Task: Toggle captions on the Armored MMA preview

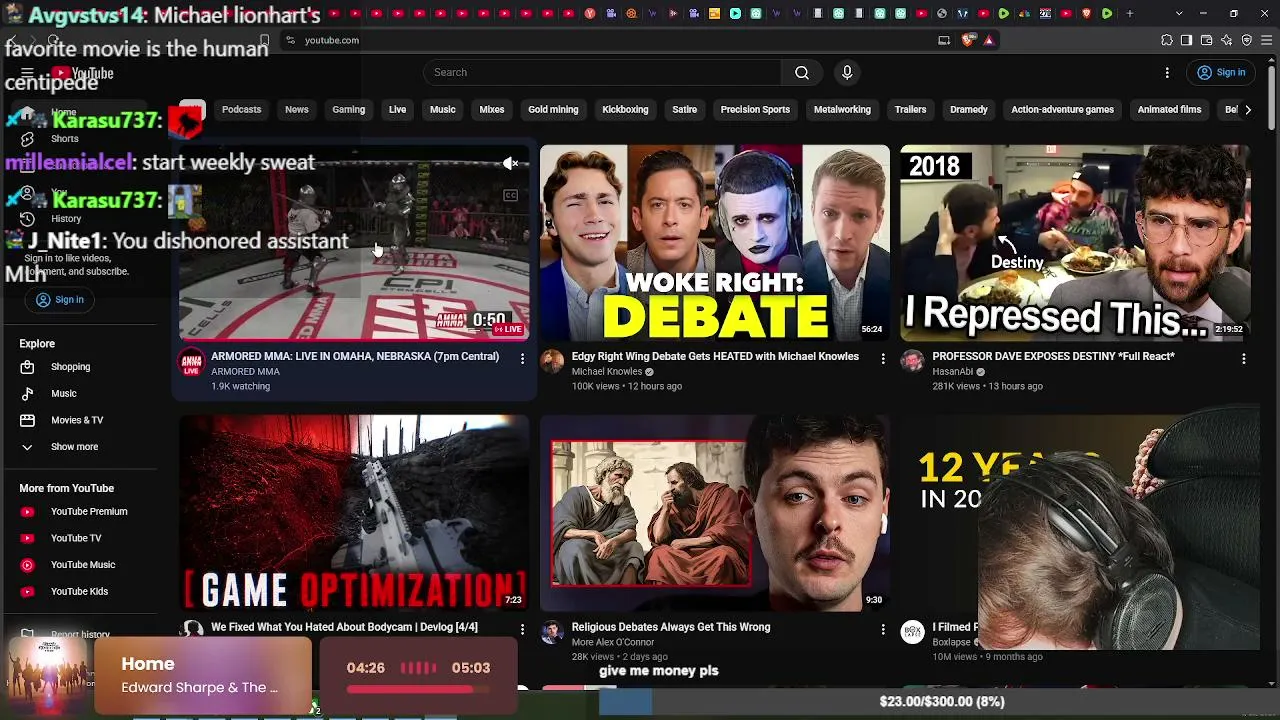Action: (x=510, y=196)
